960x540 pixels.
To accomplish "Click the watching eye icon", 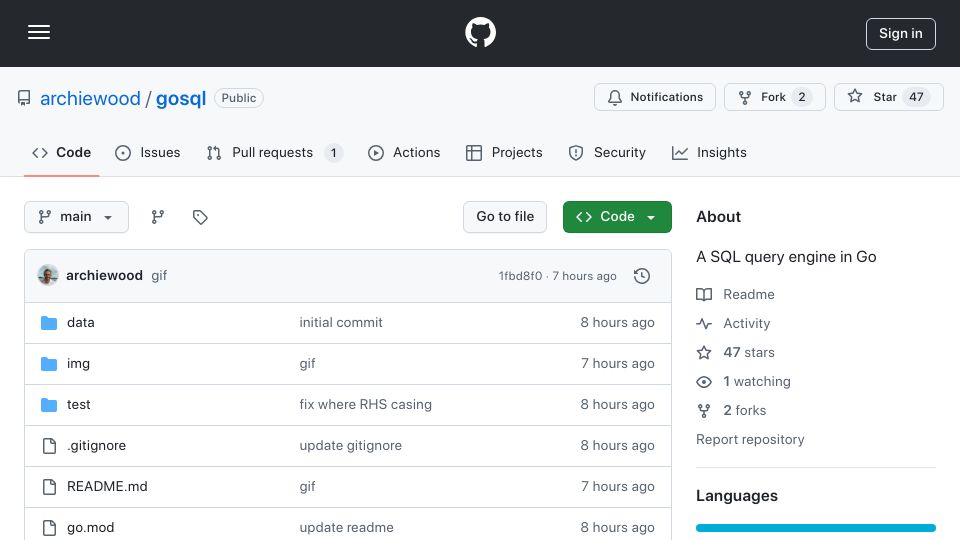I will coord(704,382).
